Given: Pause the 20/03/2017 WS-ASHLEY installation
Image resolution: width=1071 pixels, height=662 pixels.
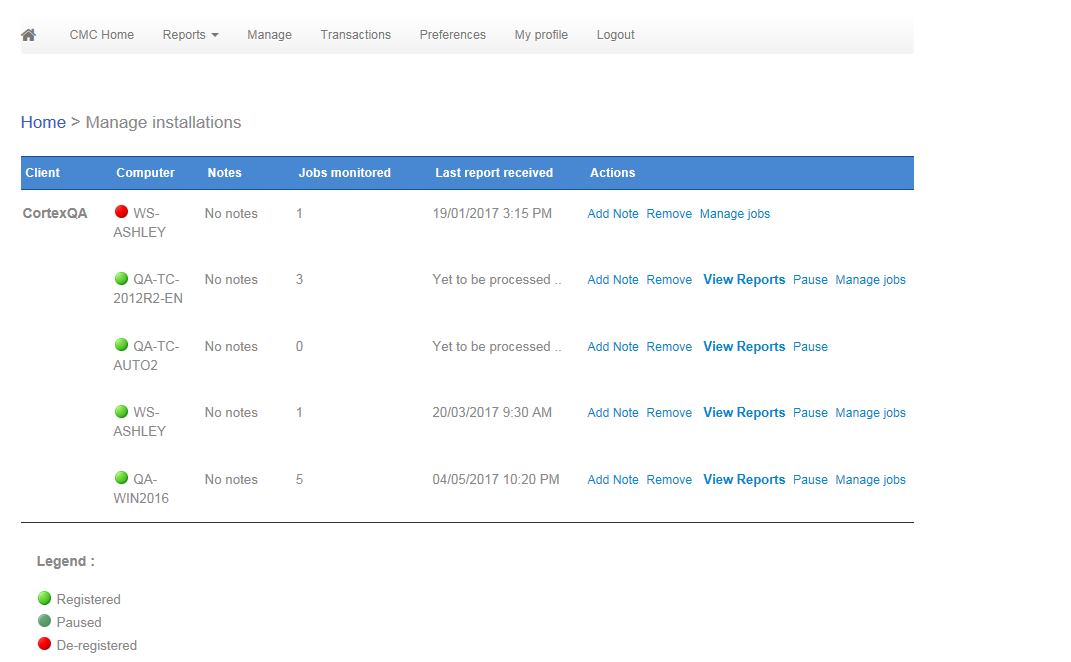Looking at the screenshot, I should (x=810, y=413).
